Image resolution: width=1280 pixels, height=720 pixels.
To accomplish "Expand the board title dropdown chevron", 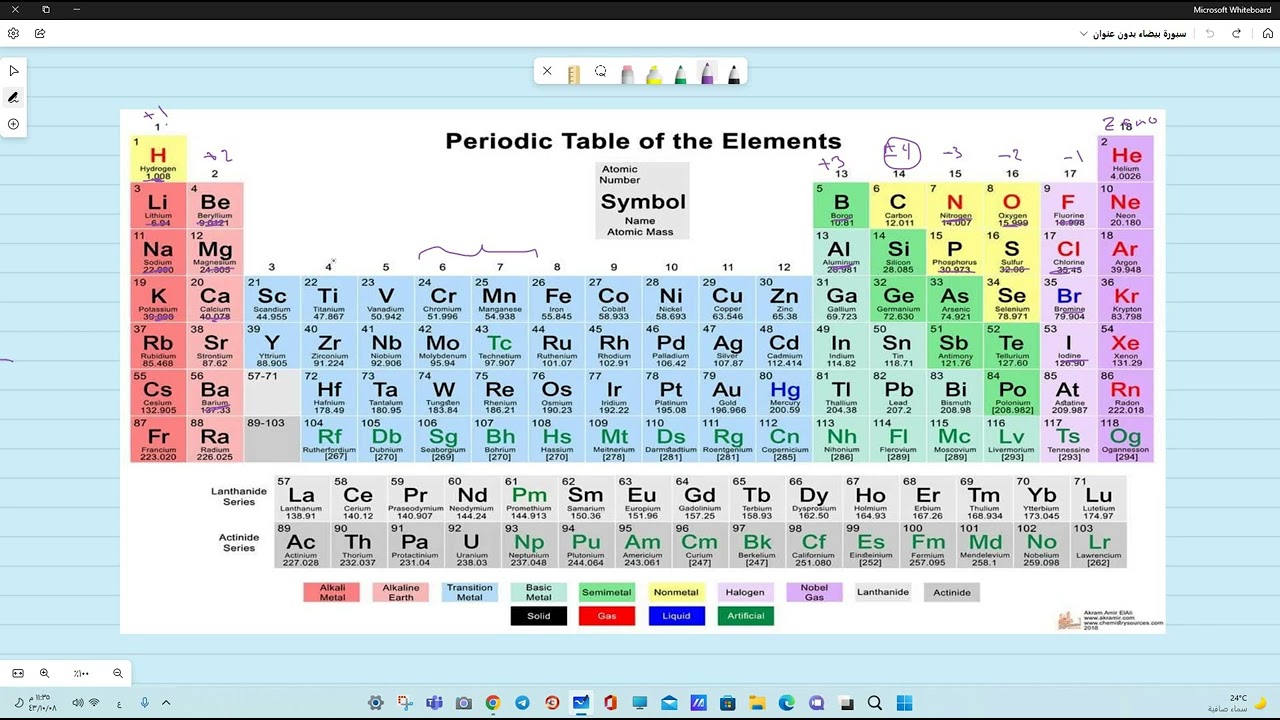I will pos(1084,34).
